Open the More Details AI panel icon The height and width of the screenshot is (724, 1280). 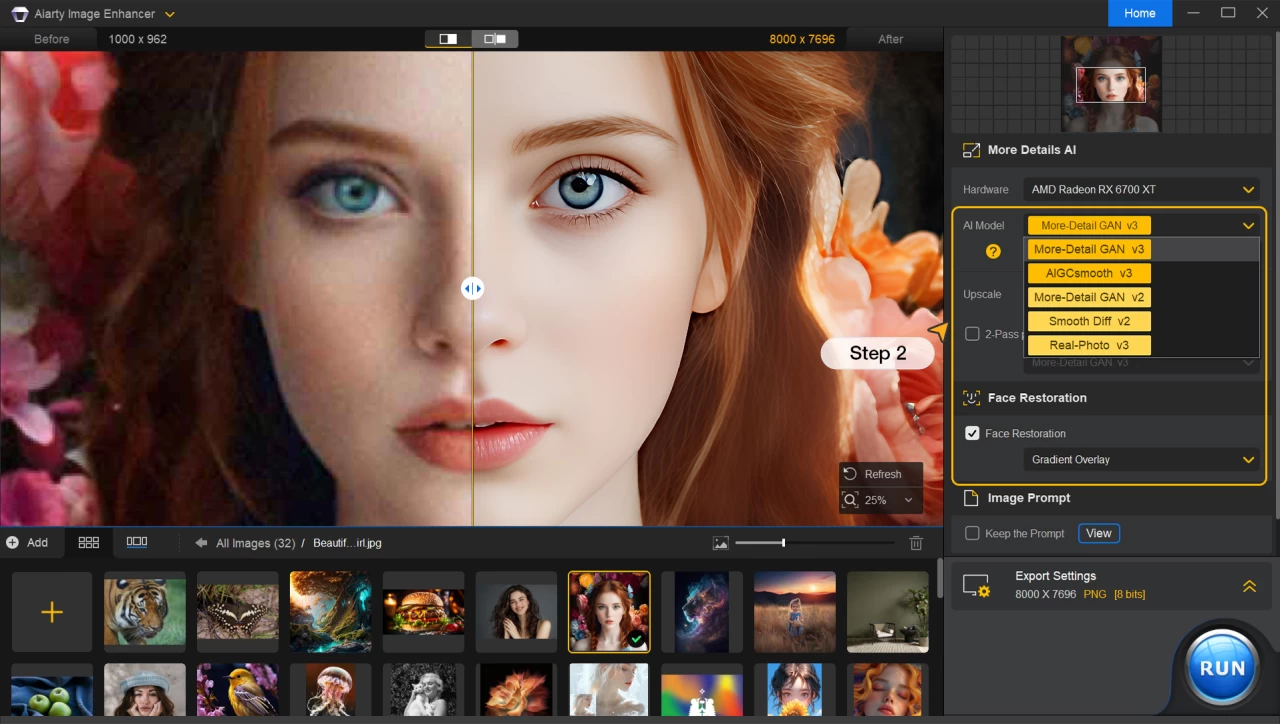pyautogui.click(x=970, y=149)
